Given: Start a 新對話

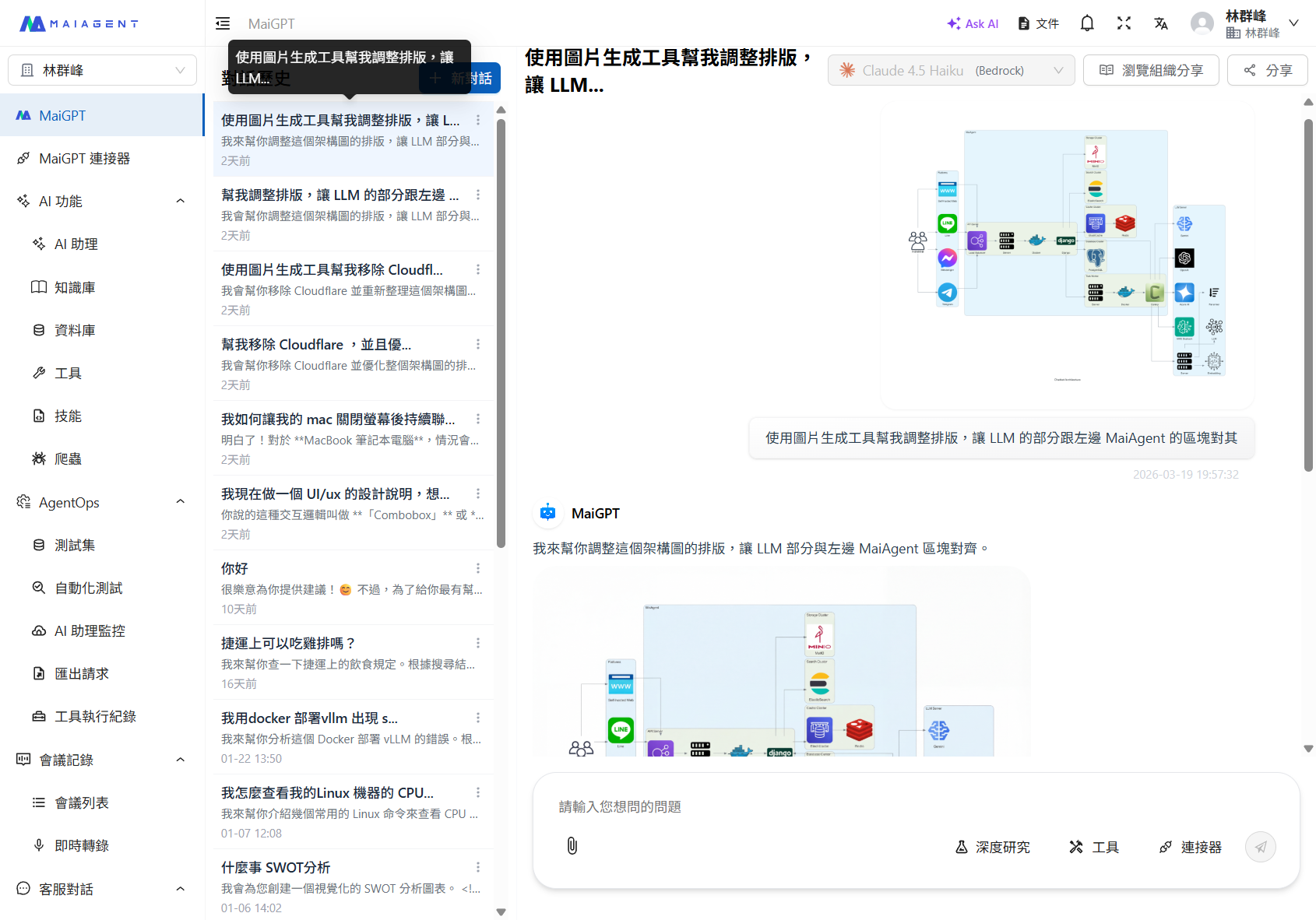Looking at the screenshot, I should point(459,77).
